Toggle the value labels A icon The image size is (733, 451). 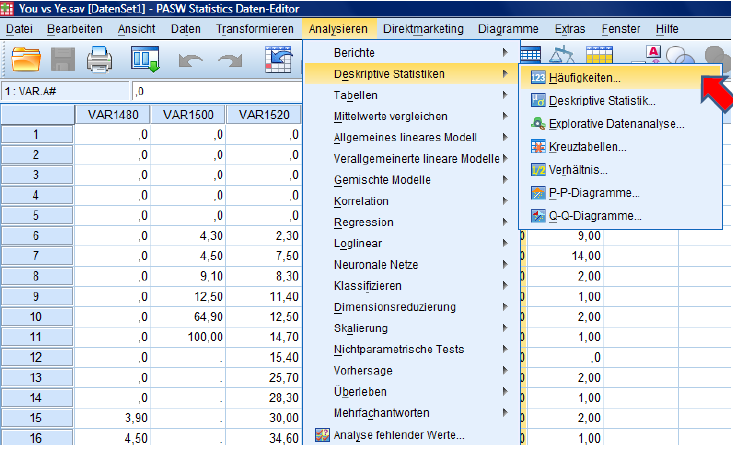(654, 54)
